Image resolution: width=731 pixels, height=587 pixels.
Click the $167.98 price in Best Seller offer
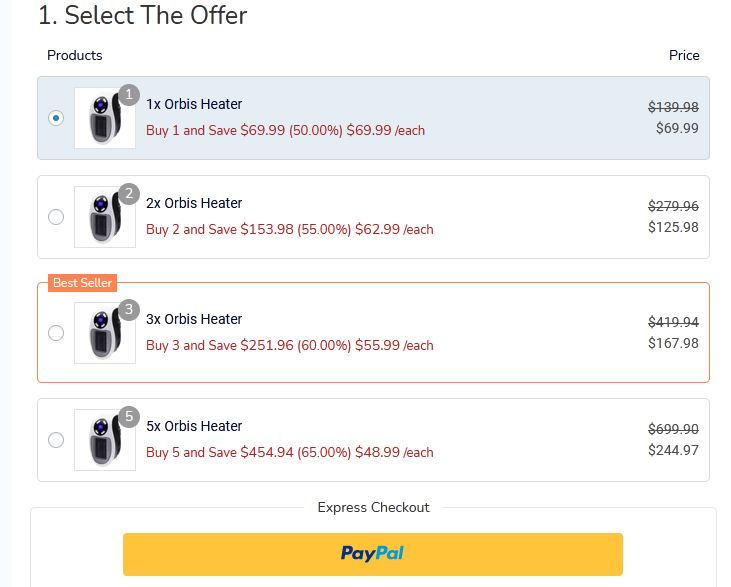(x=673, y=343)
